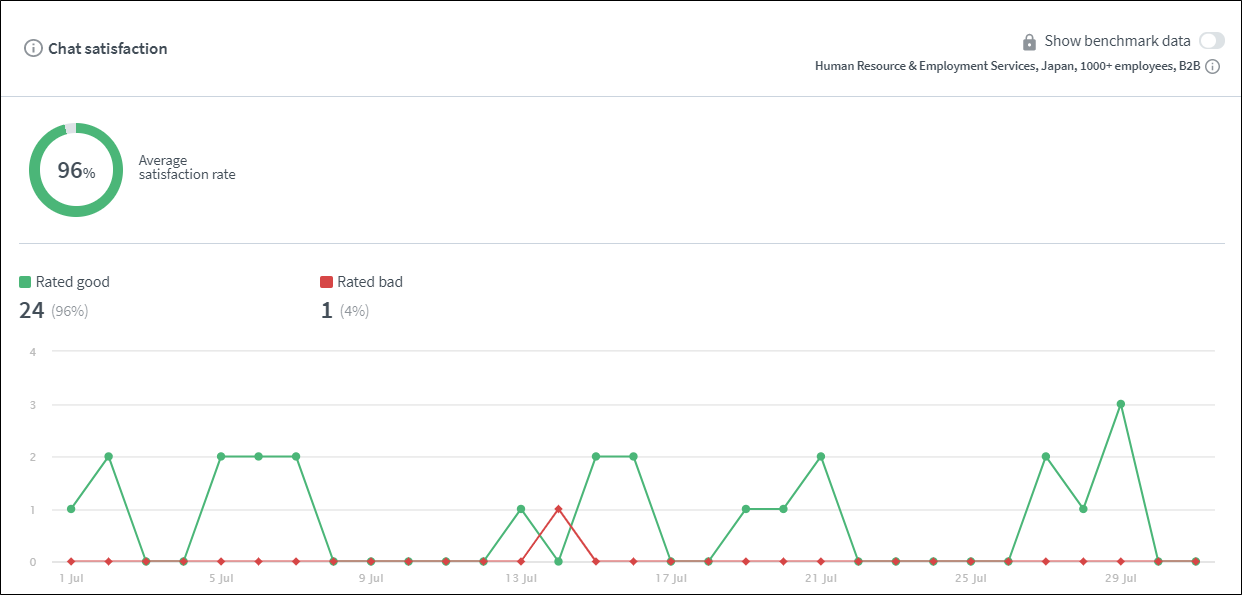Click the Show benchmark data label

[x=1117, y=41]
